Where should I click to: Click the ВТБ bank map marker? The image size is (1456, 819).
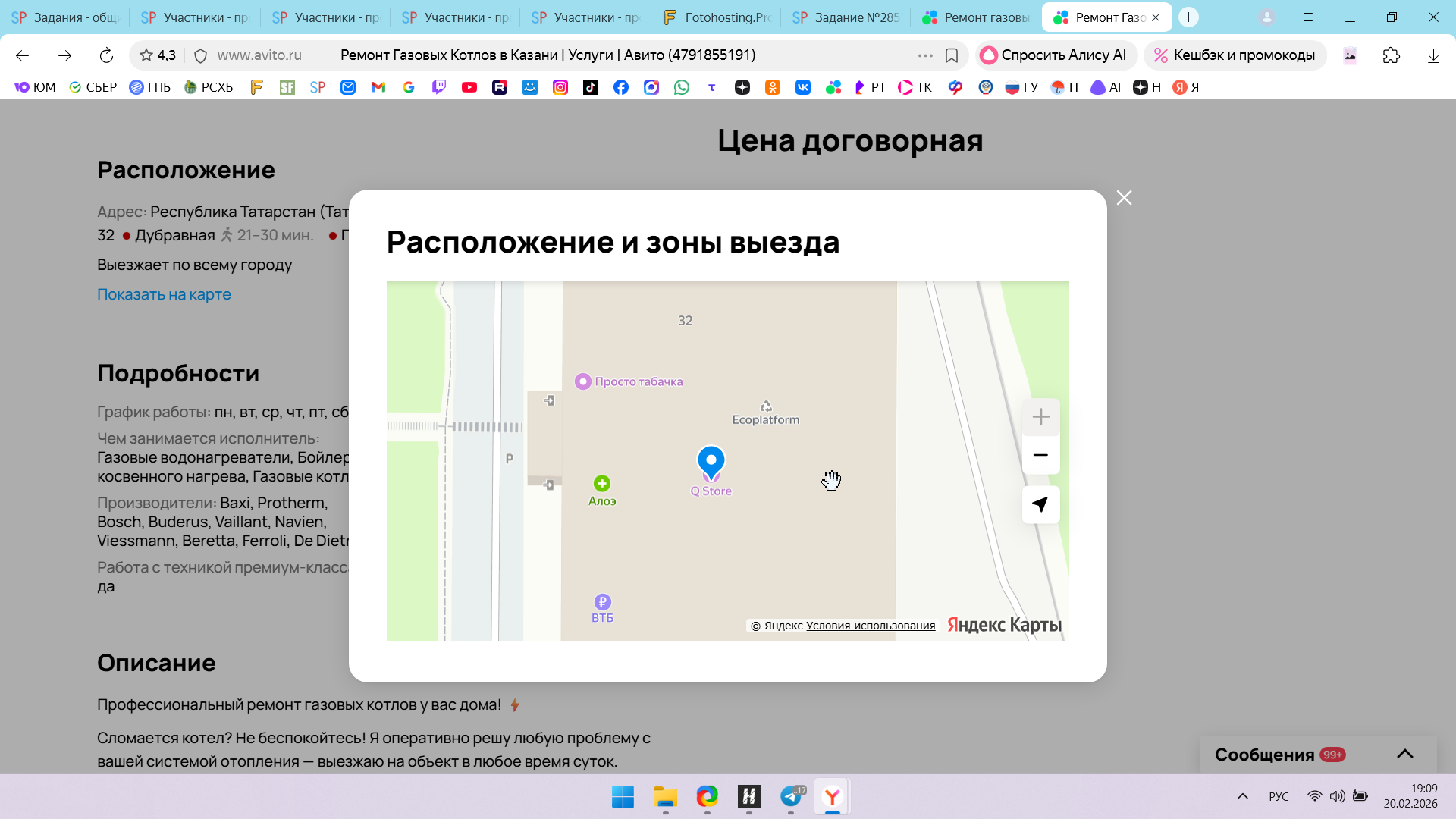[602, 602]
